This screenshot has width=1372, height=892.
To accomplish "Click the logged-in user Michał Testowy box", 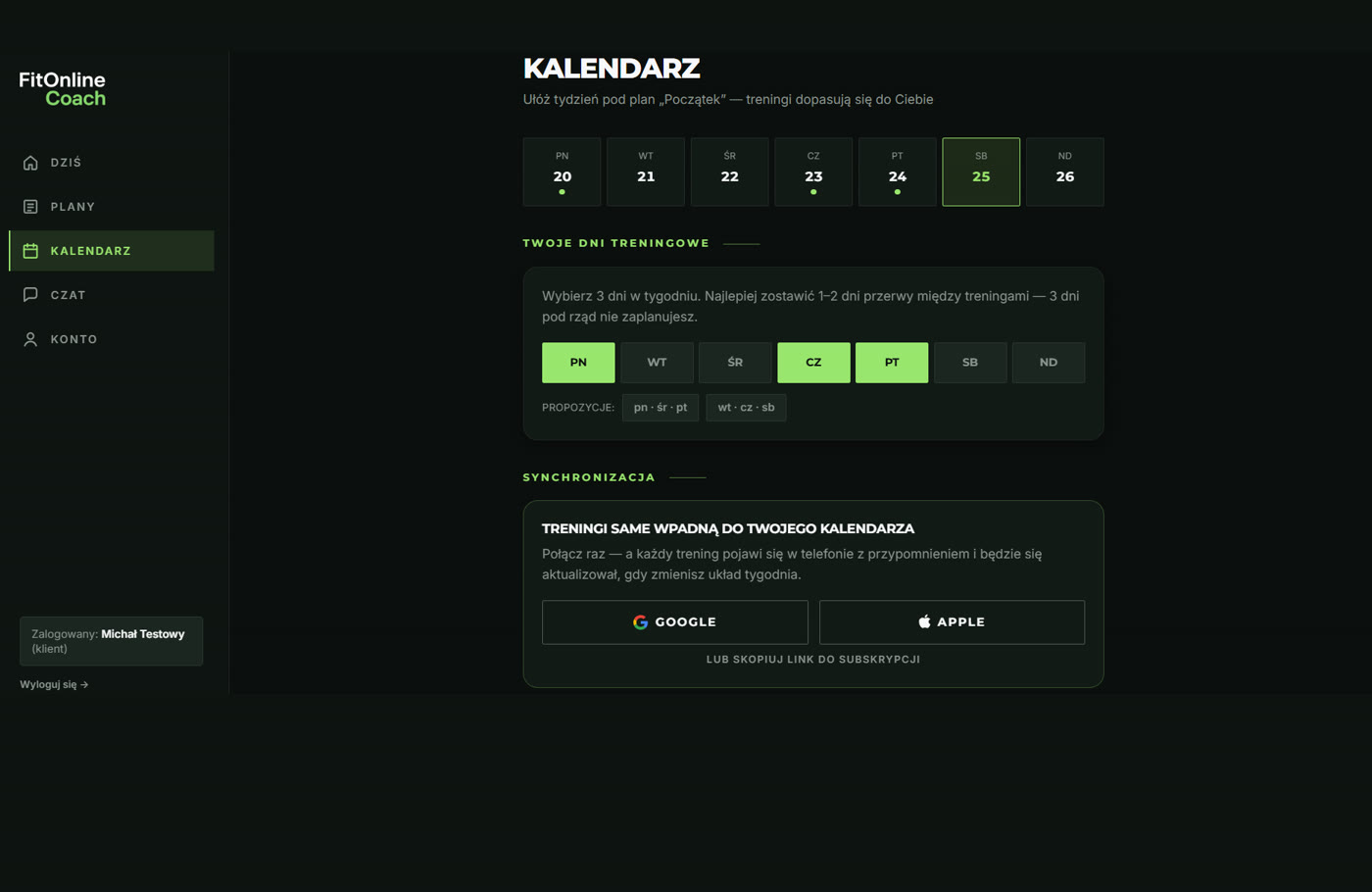I will coord(112,641).
